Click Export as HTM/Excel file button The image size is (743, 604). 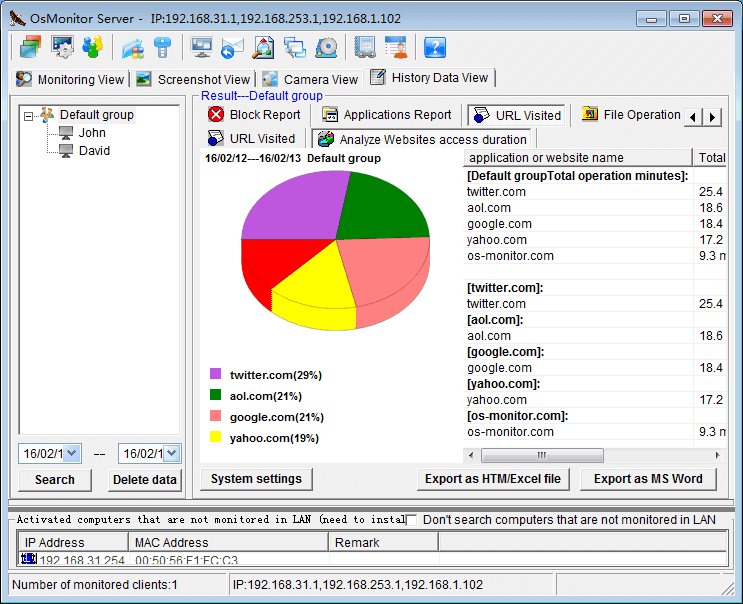493,479
